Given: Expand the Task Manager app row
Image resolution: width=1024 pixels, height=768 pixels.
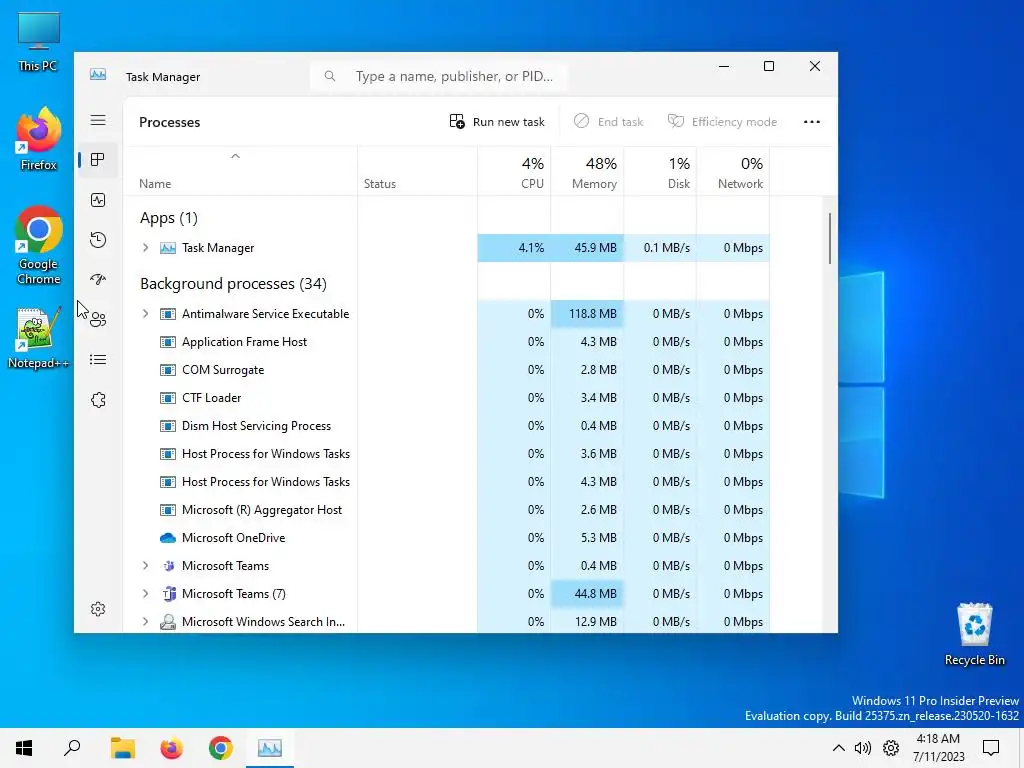Looking at the screenshot, I should [x=146, y=248].
